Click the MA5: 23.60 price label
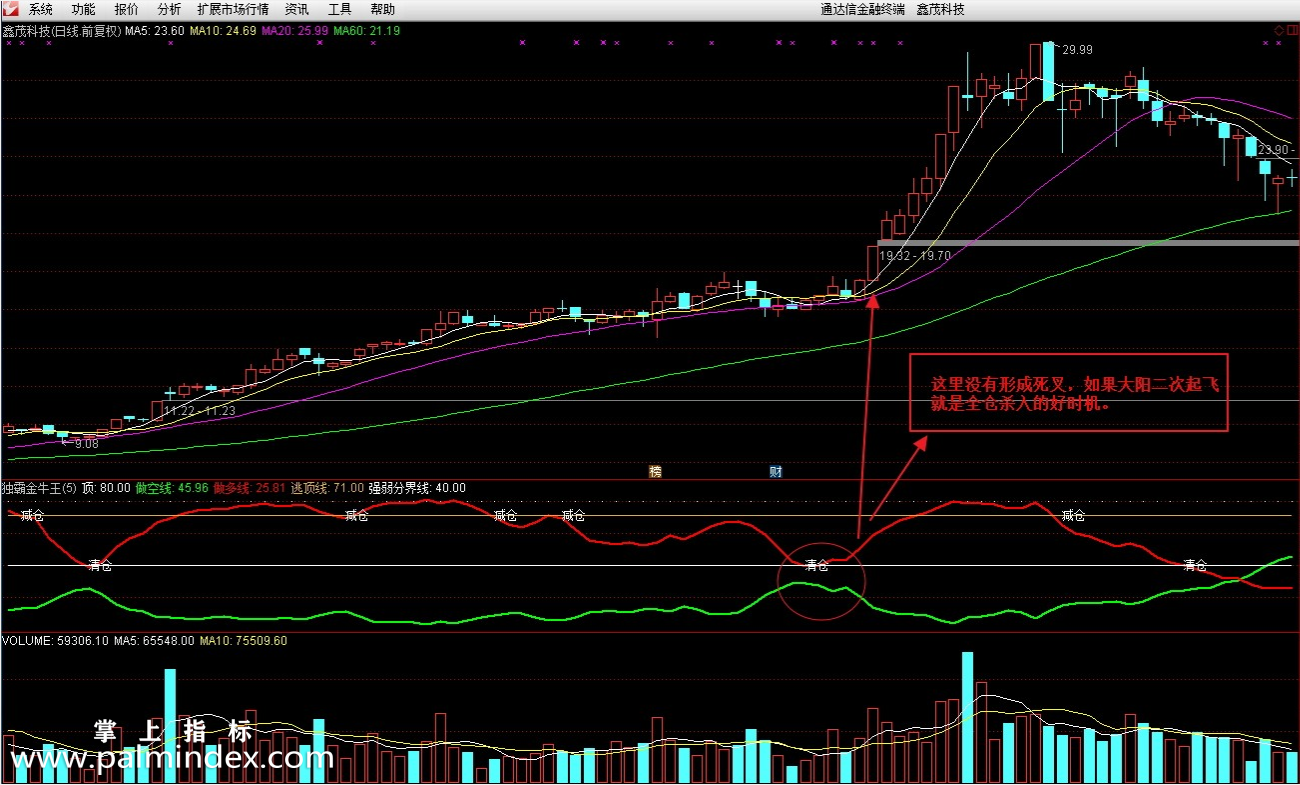1300x785 pixels. point(155,31)
